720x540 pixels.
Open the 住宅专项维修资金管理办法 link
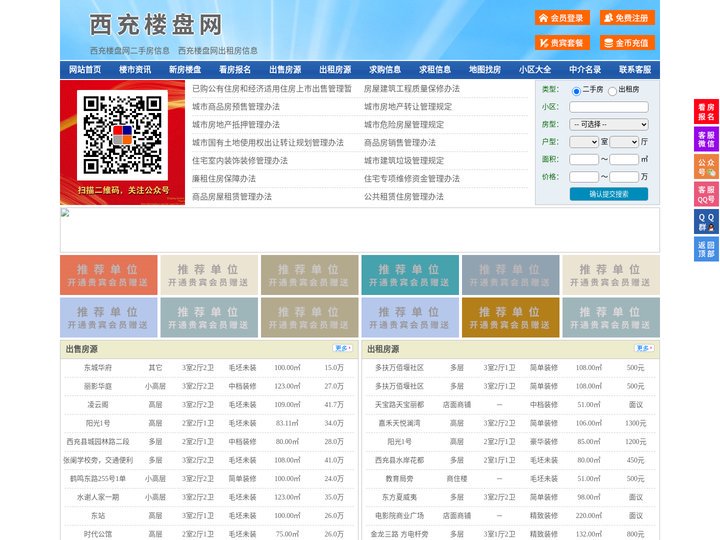(412, 179)
